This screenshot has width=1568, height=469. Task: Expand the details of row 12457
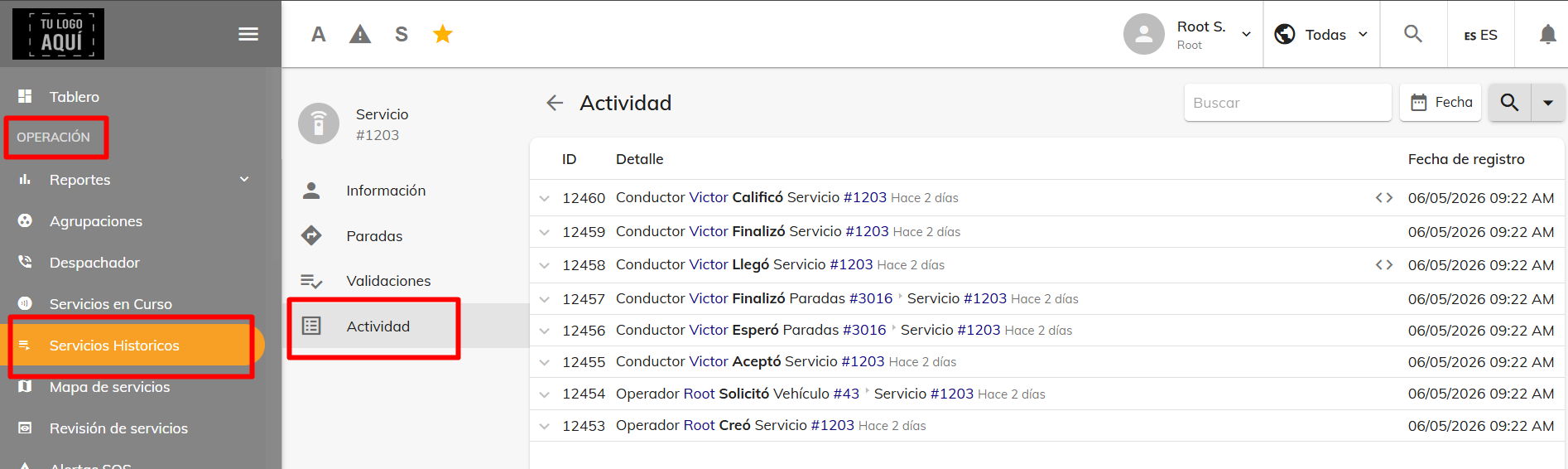tap(544, 299)
